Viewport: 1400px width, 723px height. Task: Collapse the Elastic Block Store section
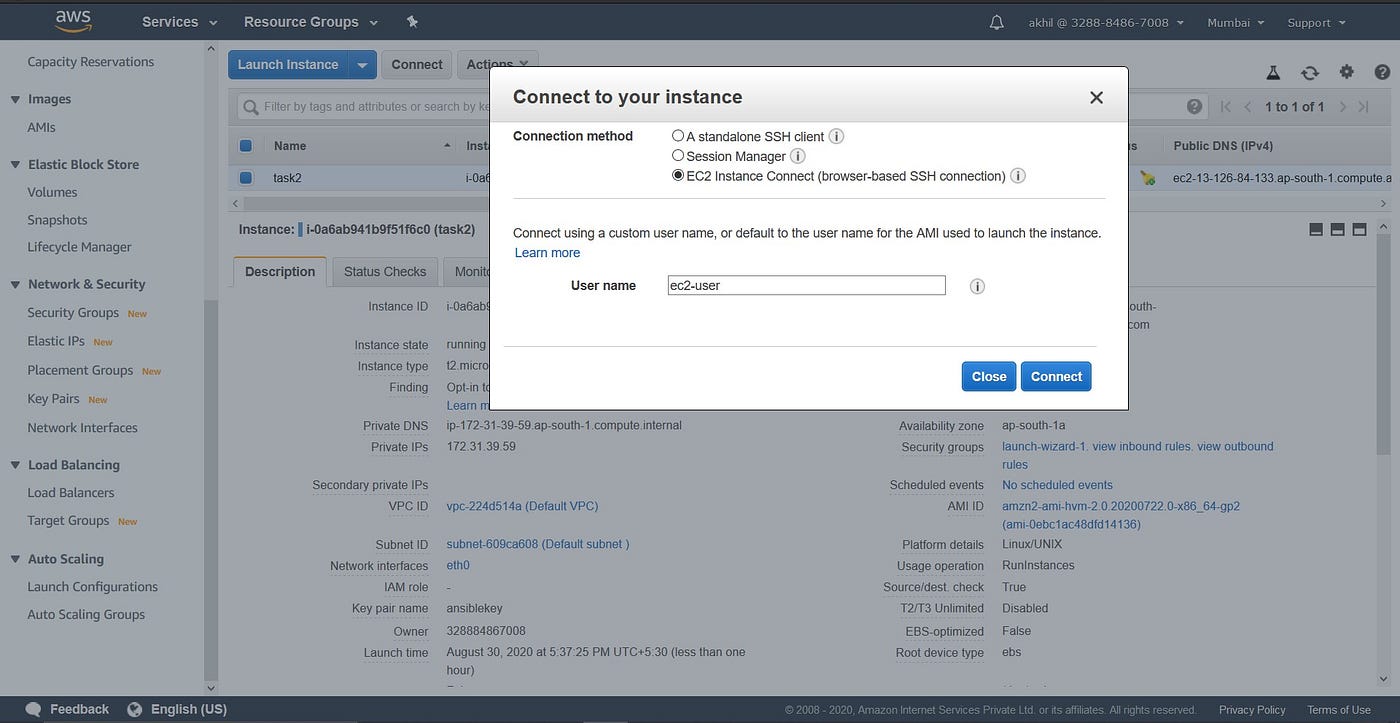[15, 164]
